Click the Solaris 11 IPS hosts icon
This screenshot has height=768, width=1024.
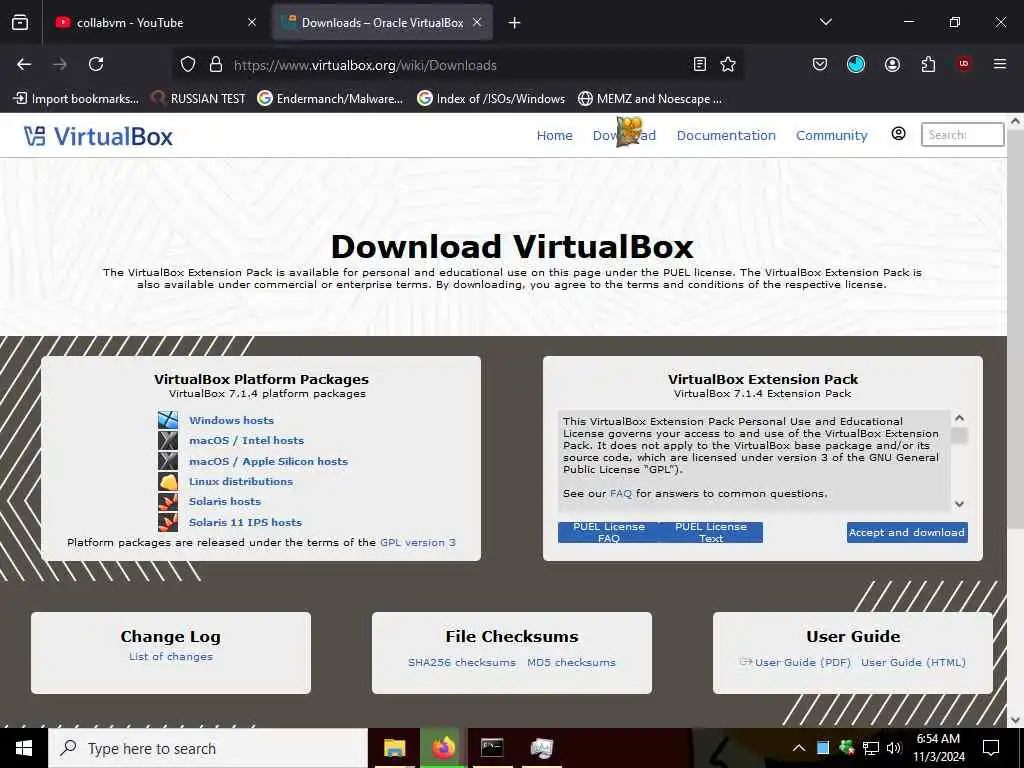(x=168, y=522)
